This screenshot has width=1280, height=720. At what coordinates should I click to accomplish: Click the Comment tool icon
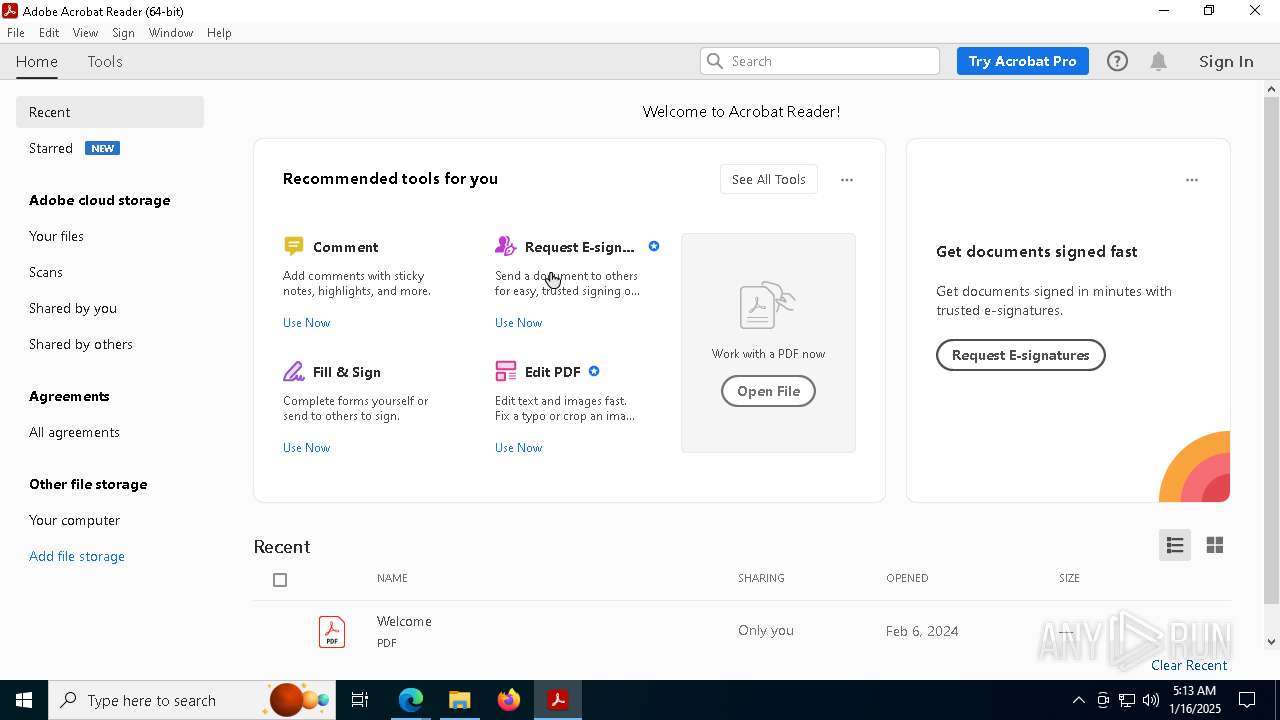(293, 246)
